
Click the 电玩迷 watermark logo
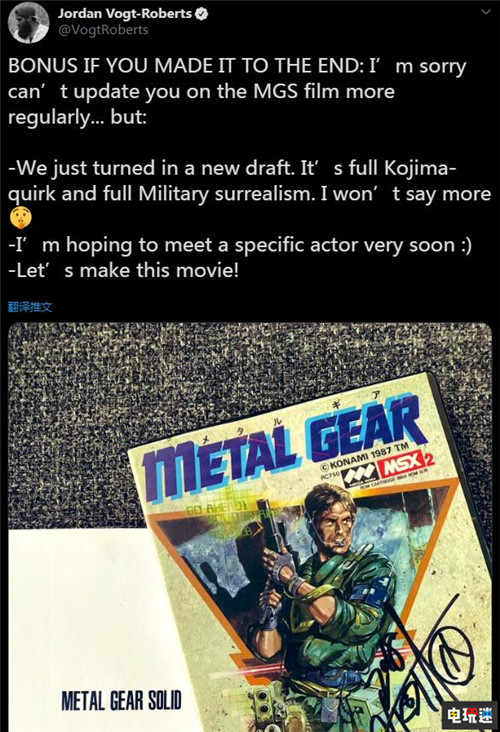click(x=470, y=715)
